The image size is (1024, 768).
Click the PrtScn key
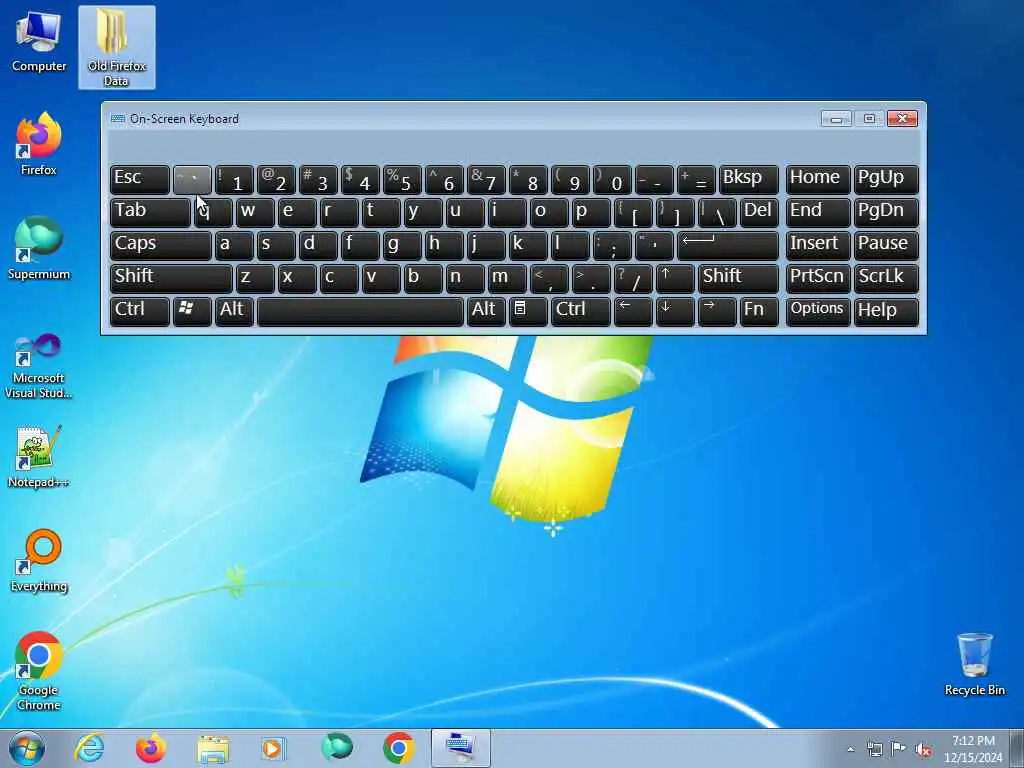click(818, 278)
